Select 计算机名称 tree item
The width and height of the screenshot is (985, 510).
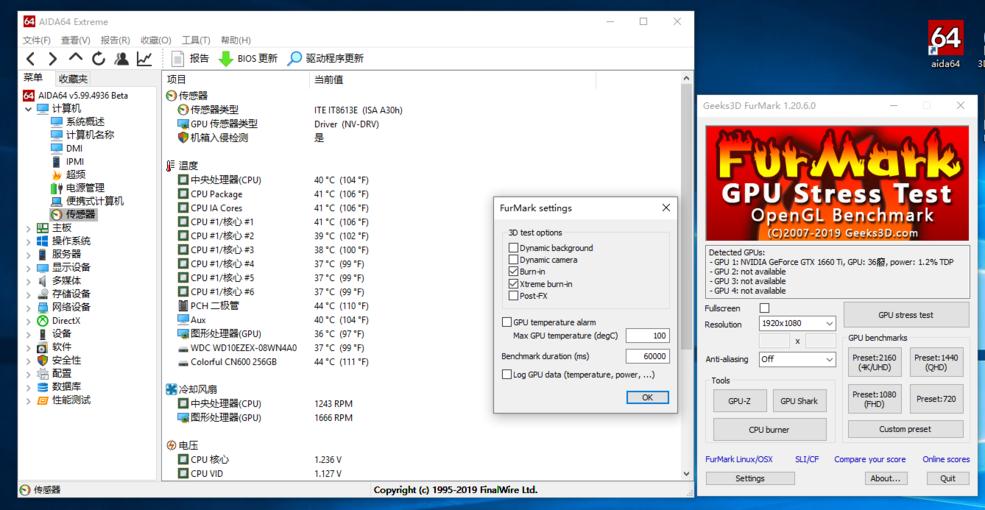[90, 135]
